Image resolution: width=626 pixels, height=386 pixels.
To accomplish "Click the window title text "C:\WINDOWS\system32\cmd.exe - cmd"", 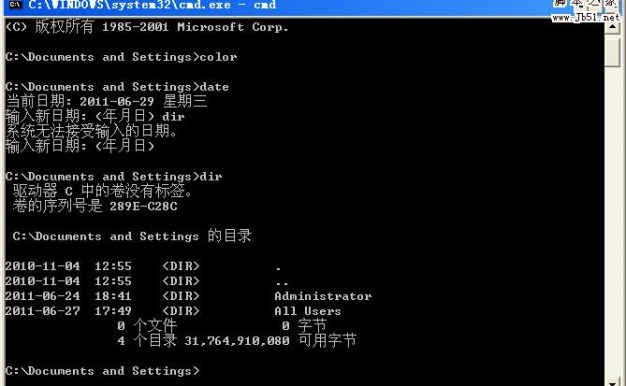I will point(152,5).
